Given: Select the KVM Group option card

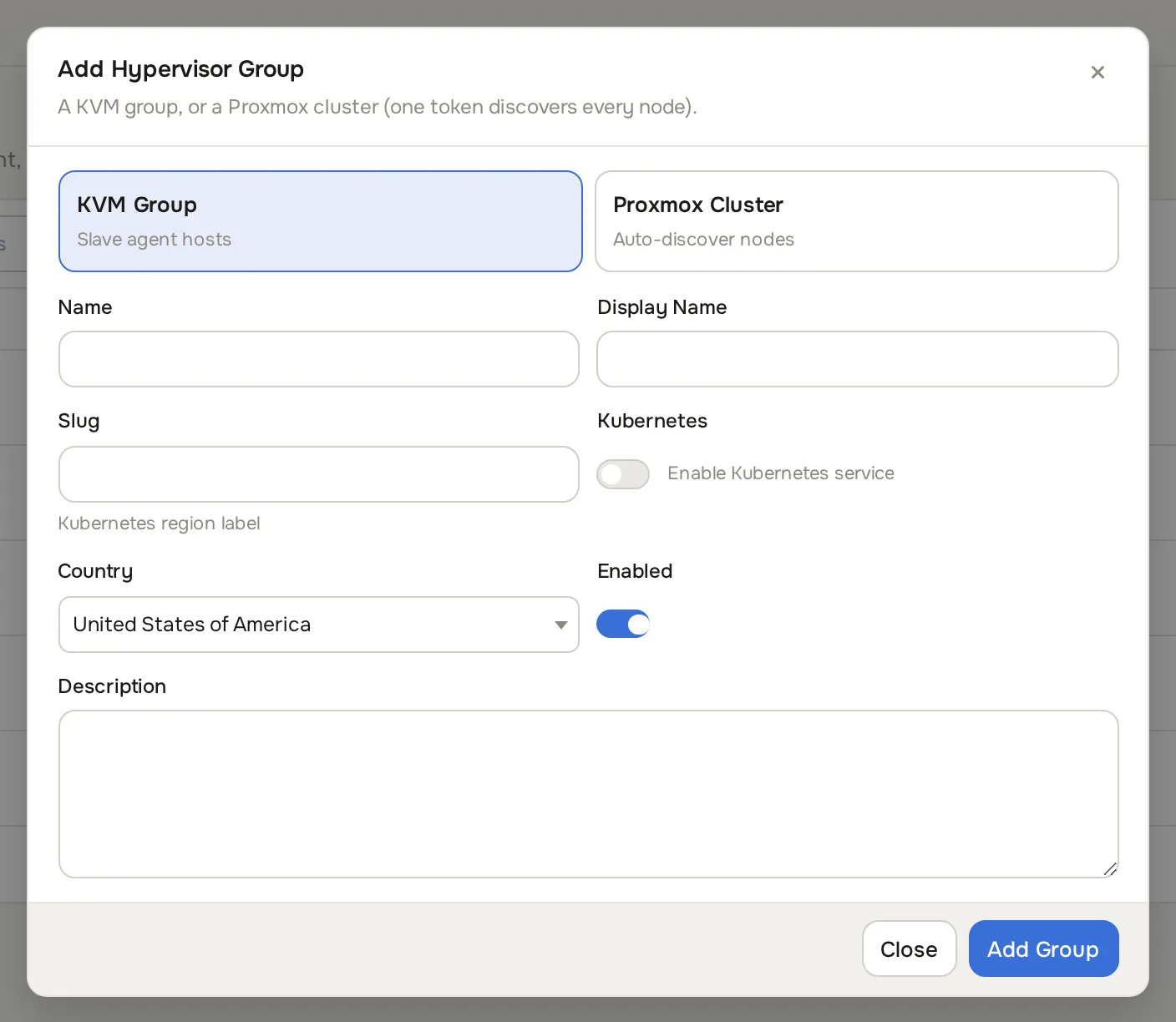Looking at the screenshot, I should click(321, 221).
